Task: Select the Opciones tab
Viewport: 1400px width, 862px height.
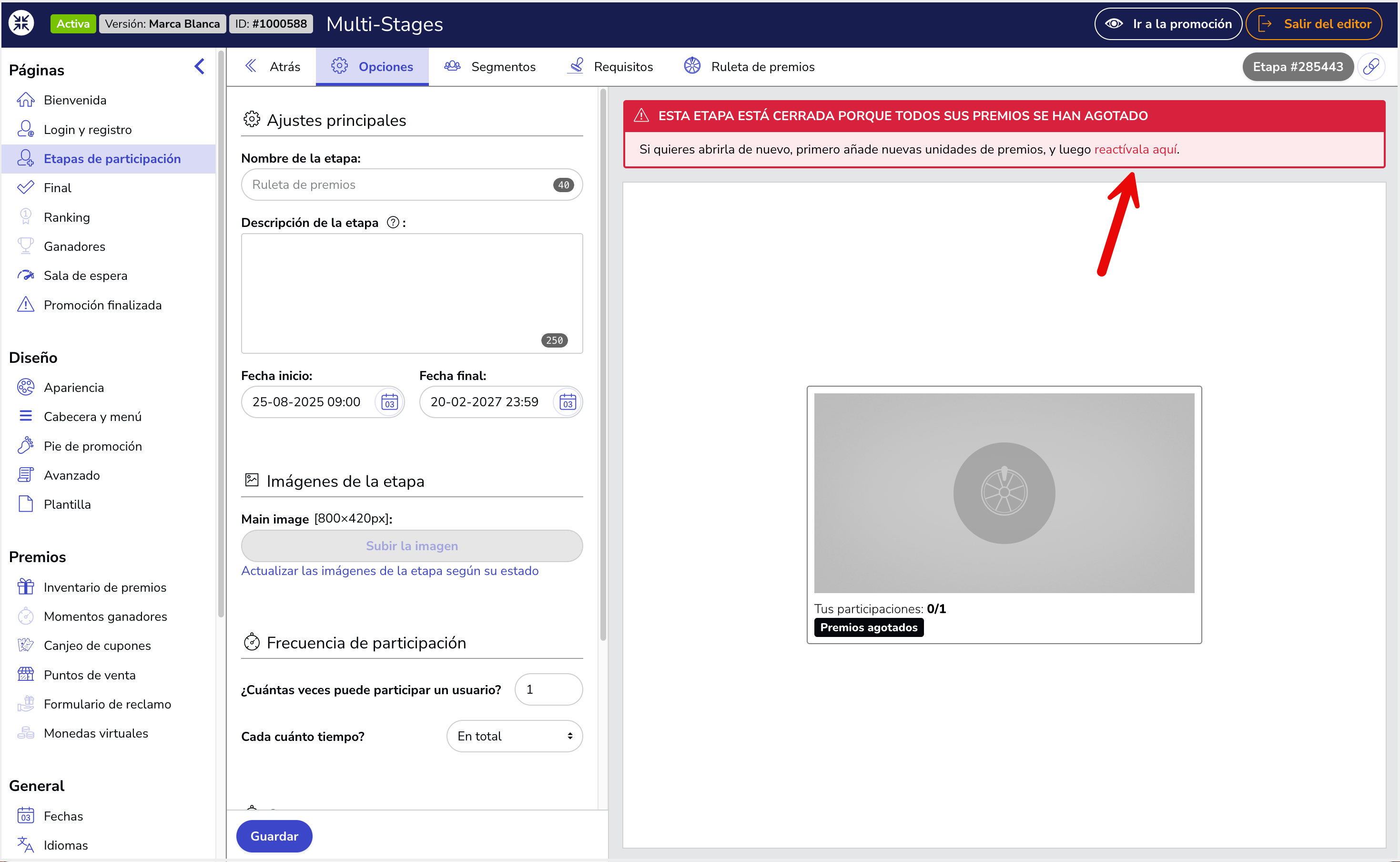Action: tap(372, 67)
